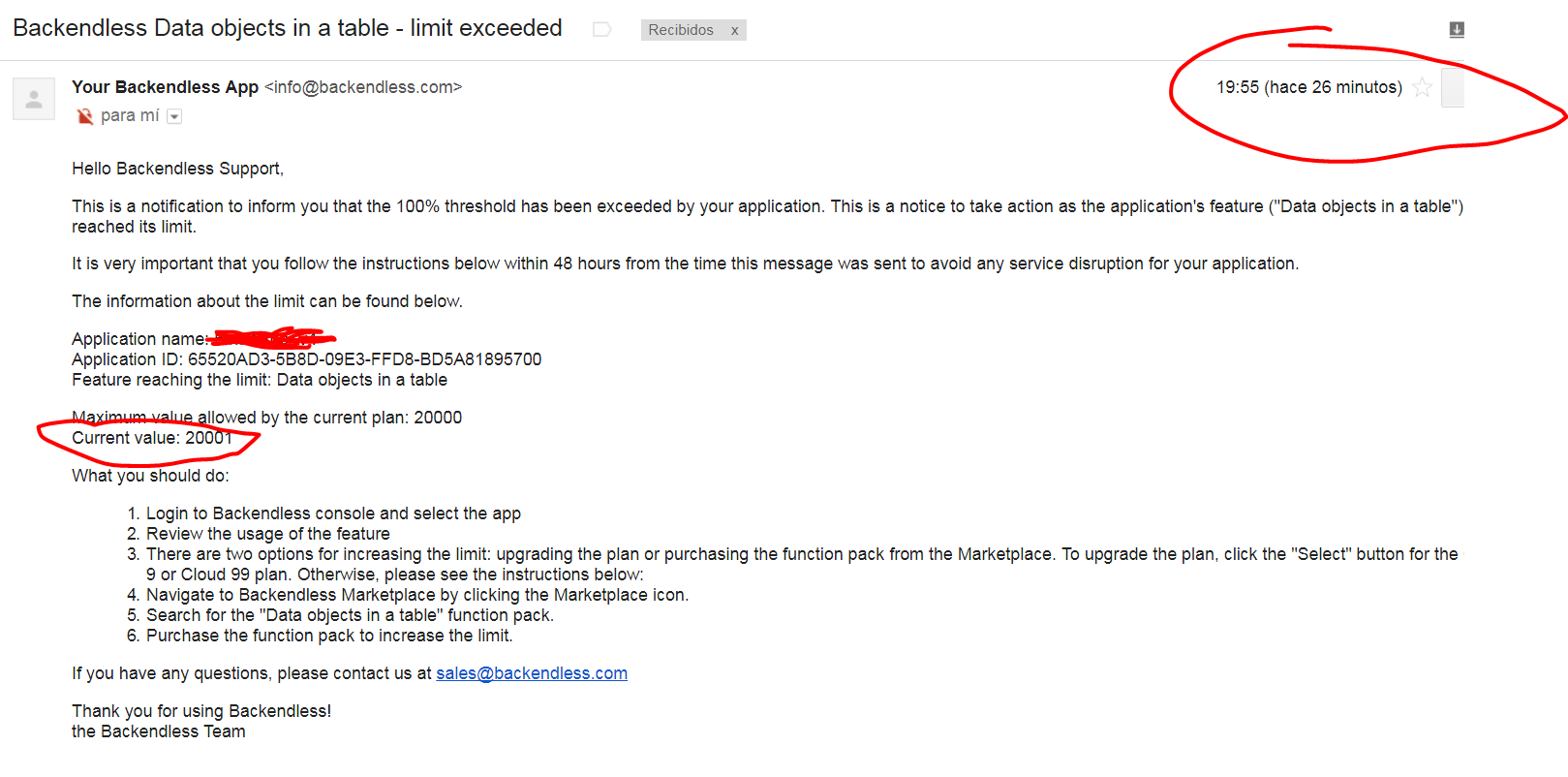Click the 19:55 timestamp of the message

coord(1309,87)
